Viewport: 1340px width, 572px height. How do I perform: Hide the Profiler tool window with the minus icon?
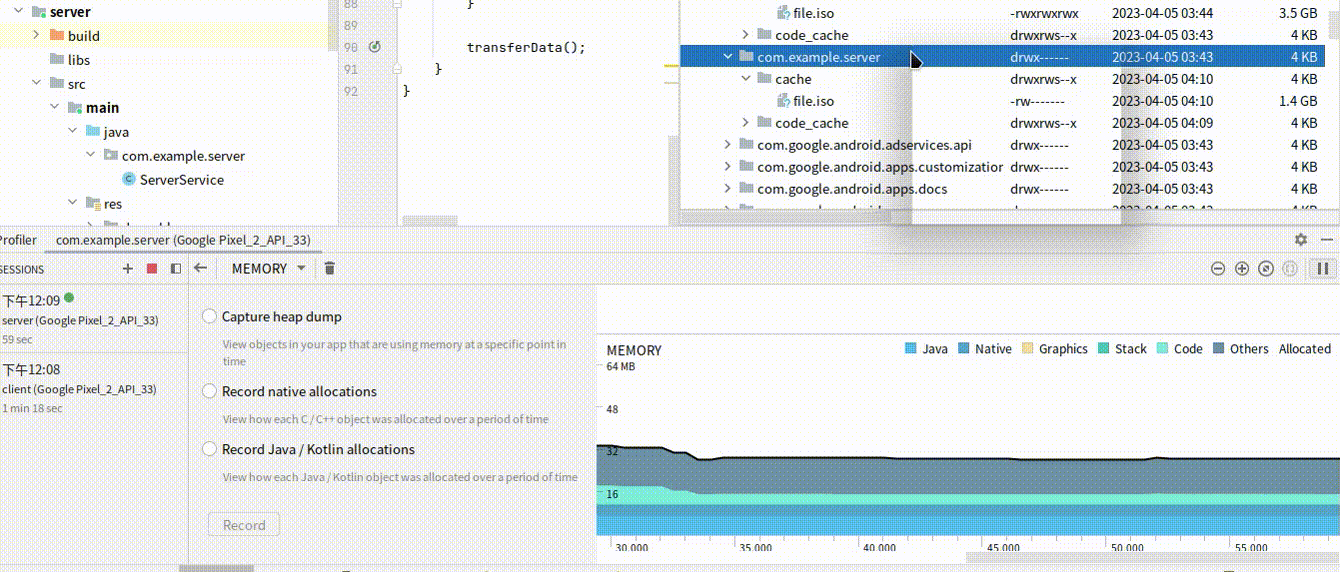tap(1327, 240)
